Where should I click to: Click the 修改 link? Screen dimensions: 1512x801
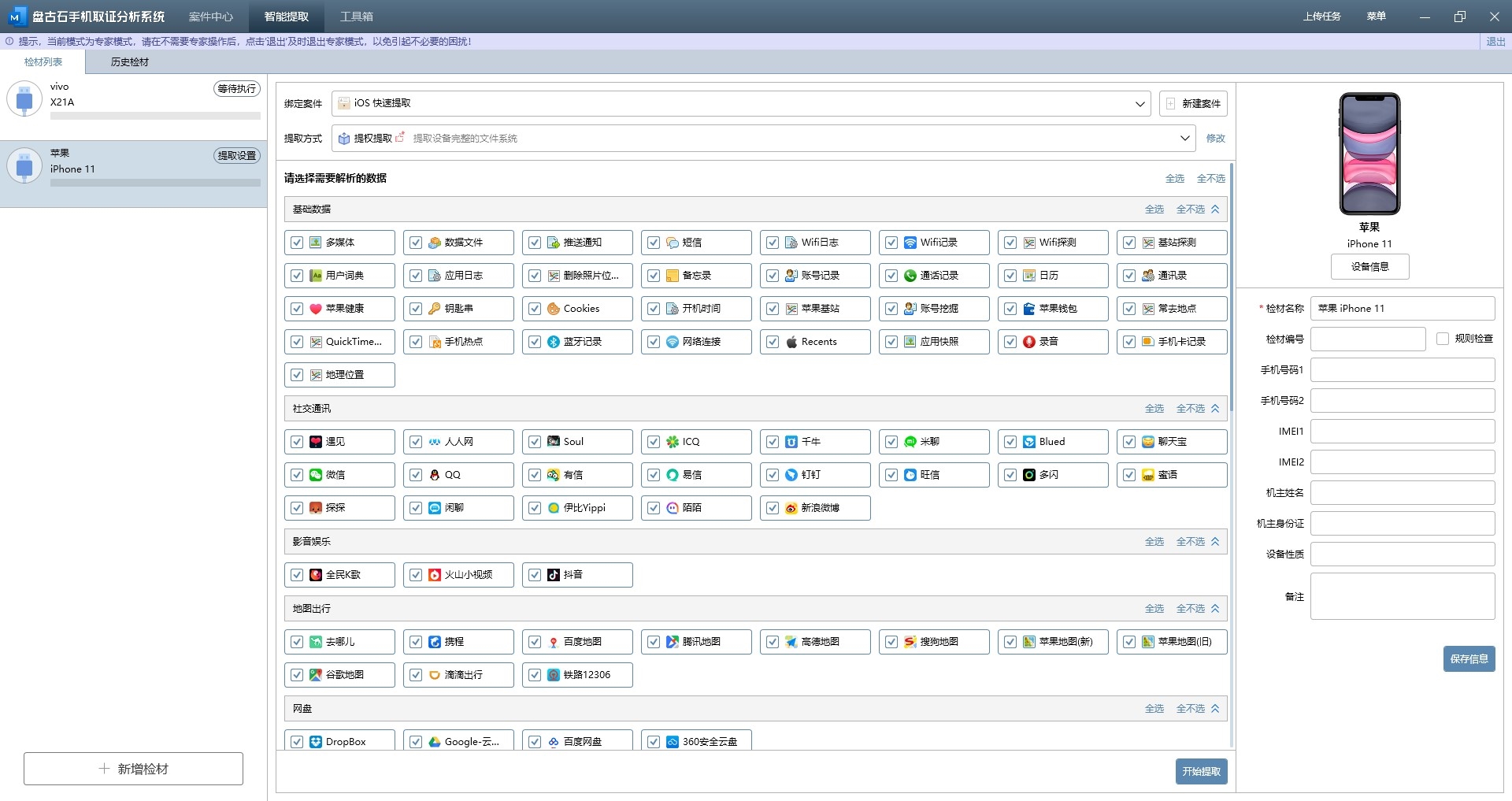(1216, 139)
